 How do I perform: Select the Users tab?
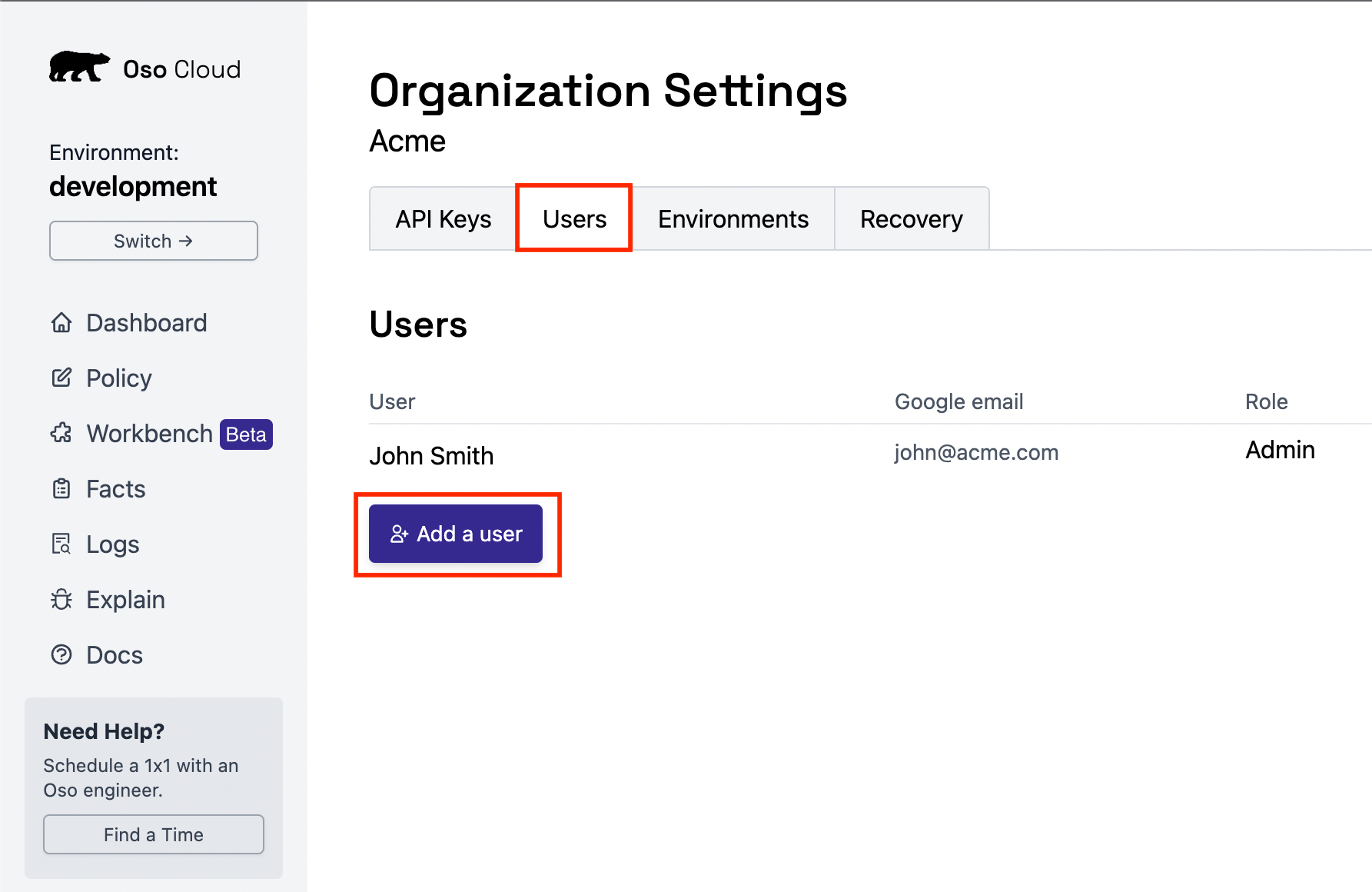574,219
